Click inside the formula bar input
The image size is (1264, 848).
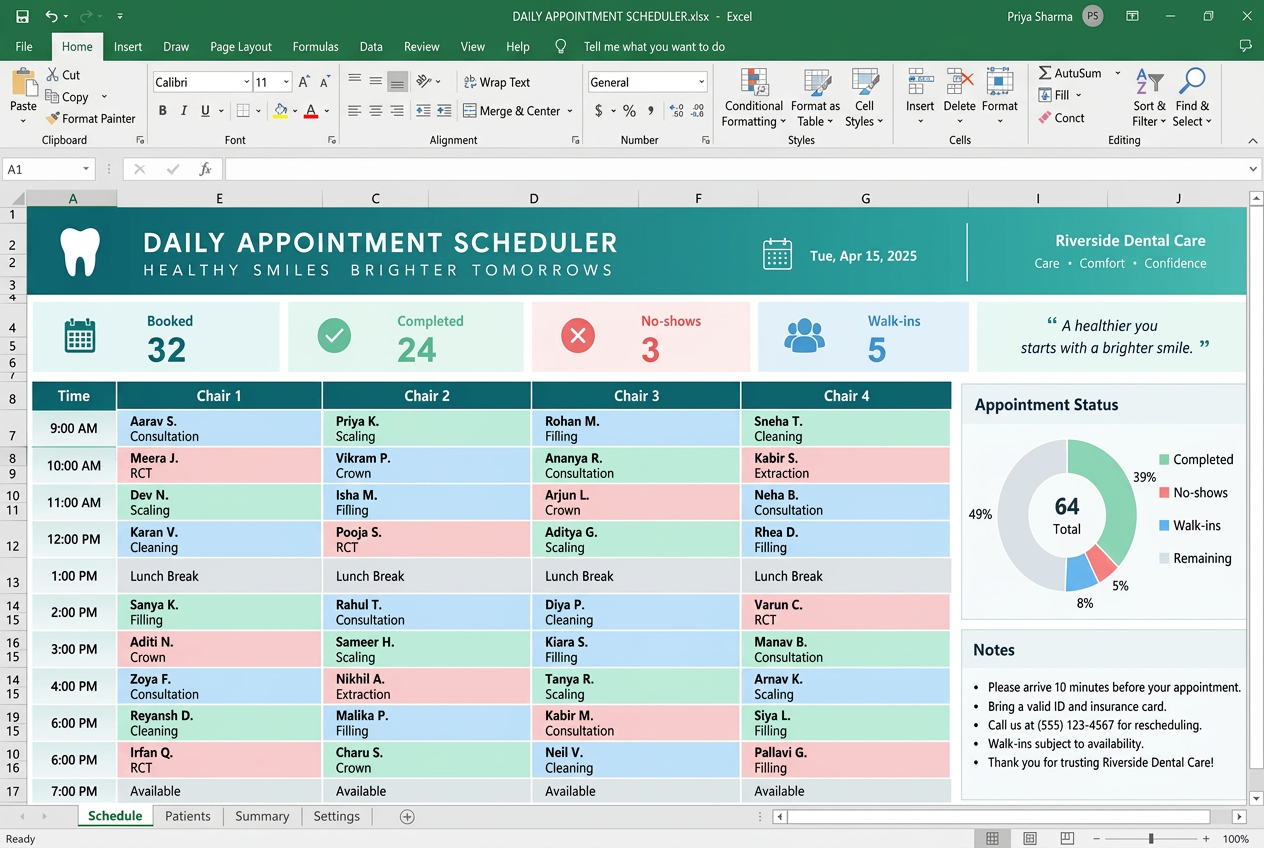734,170
